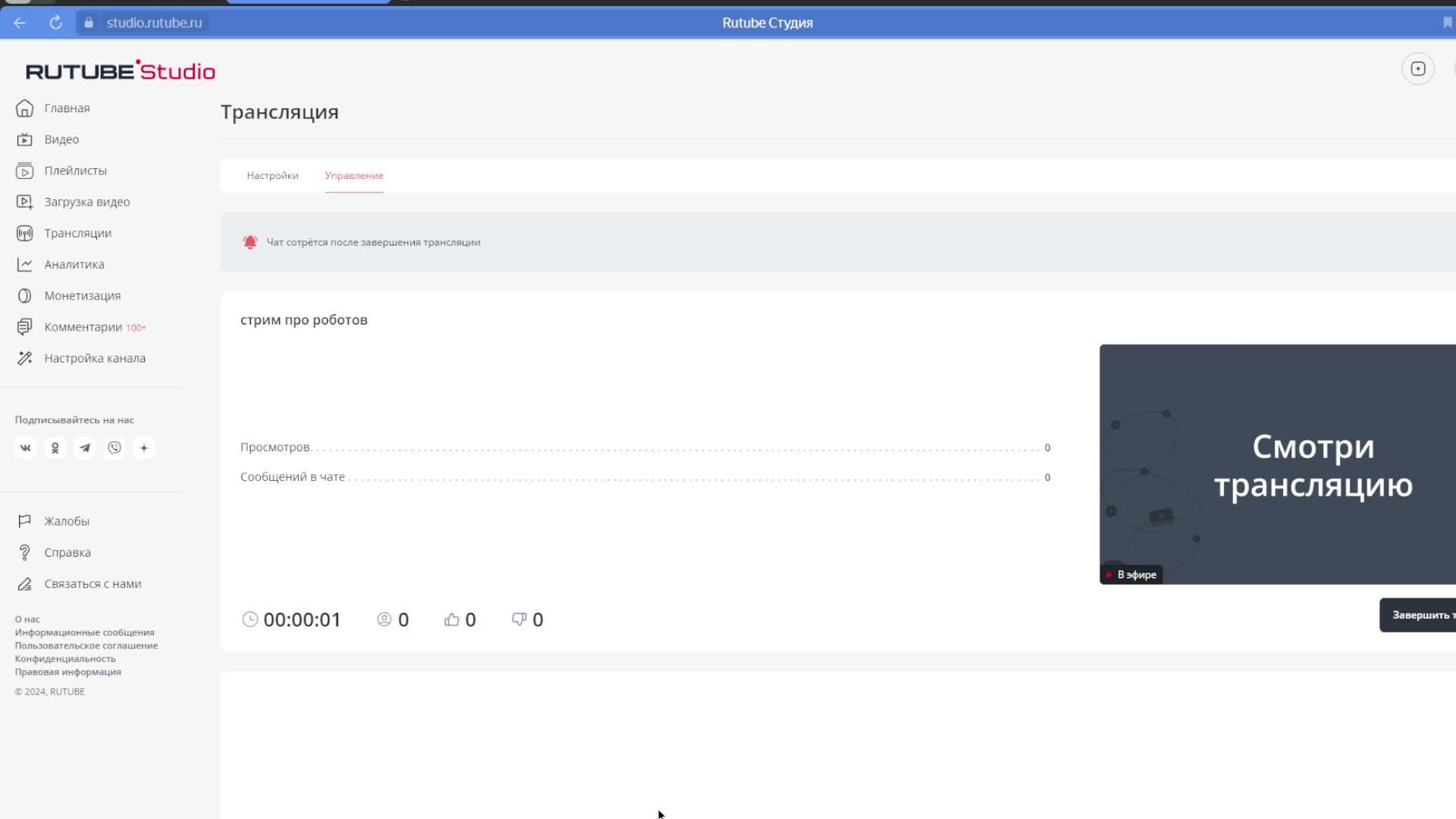Reload the page with the refresh icon
This screenshot has height=819, width=1456.
pos(55,23)
